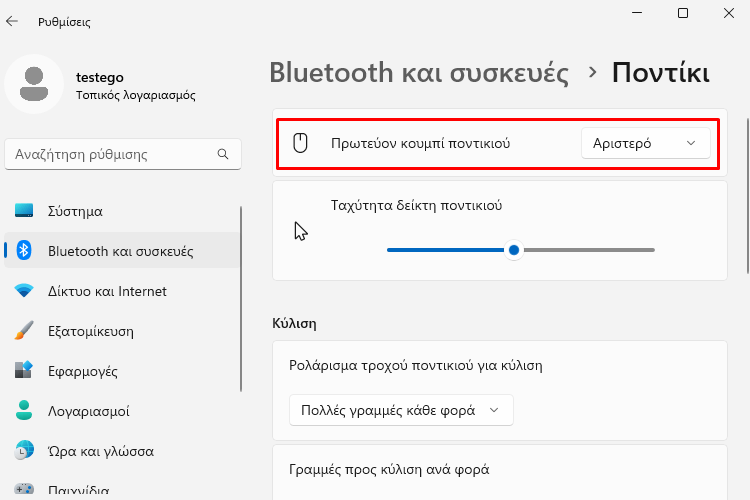The height and width of the screenshot is (500, 750).
Task: Click the Wi-Fi network icon
Action: [x=24, y=290]
